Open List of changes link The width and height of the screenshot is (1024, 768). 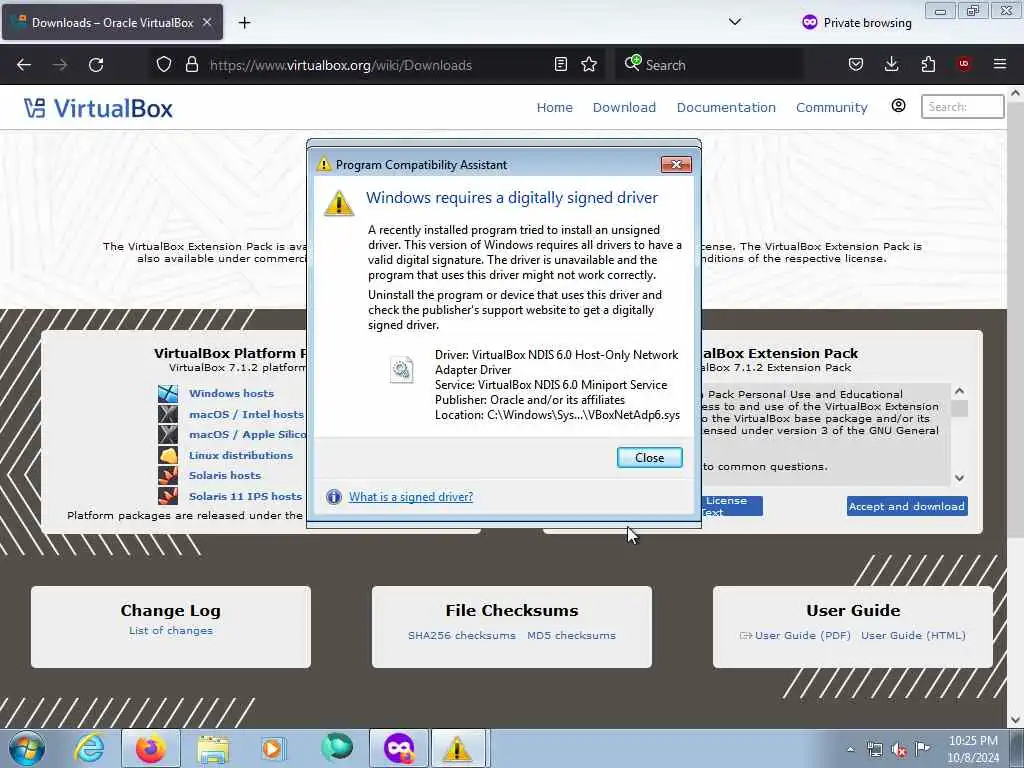pos(170,630)
